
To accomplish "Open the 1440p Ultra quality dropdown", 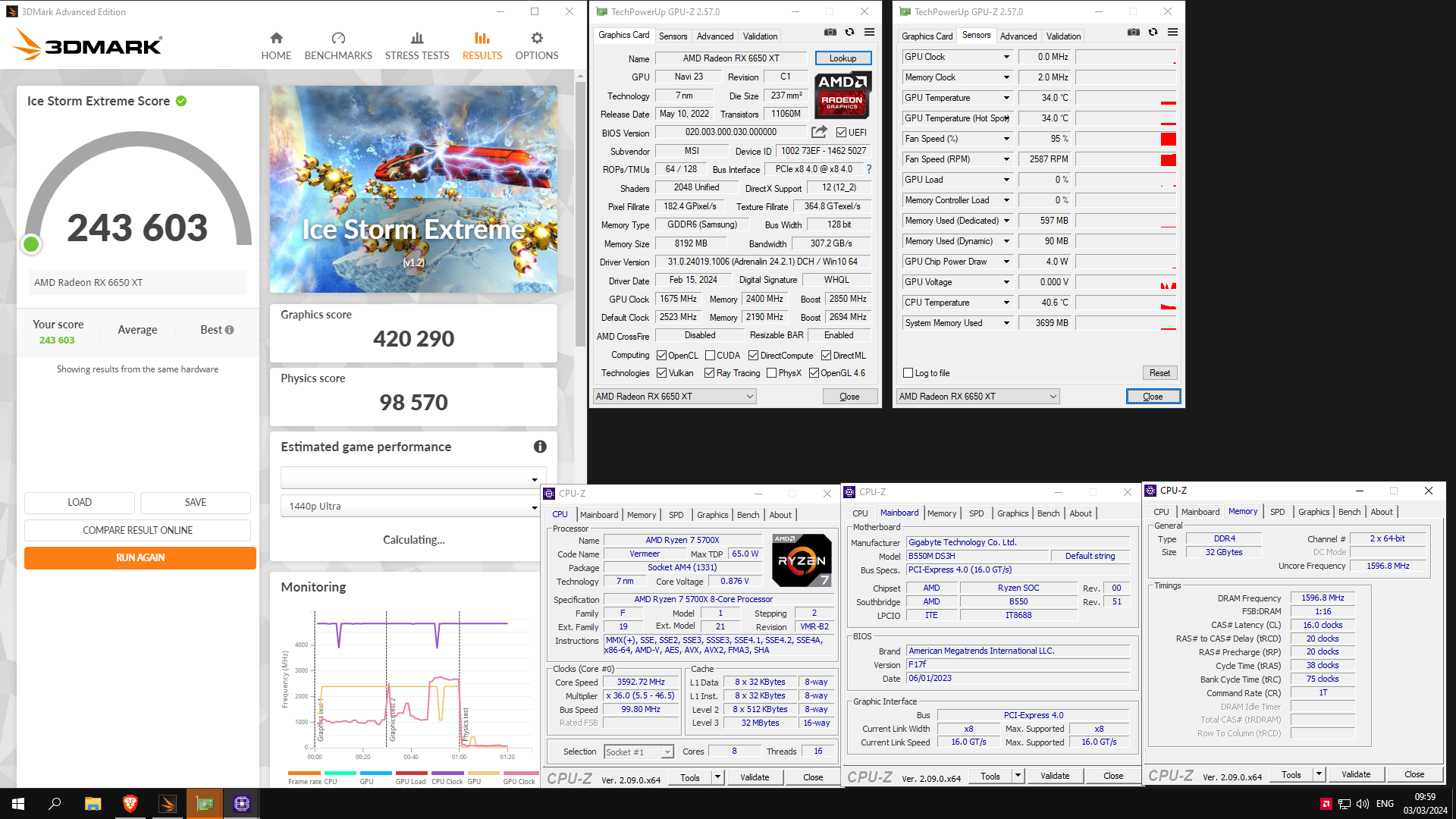I will (x=409, y=507).
